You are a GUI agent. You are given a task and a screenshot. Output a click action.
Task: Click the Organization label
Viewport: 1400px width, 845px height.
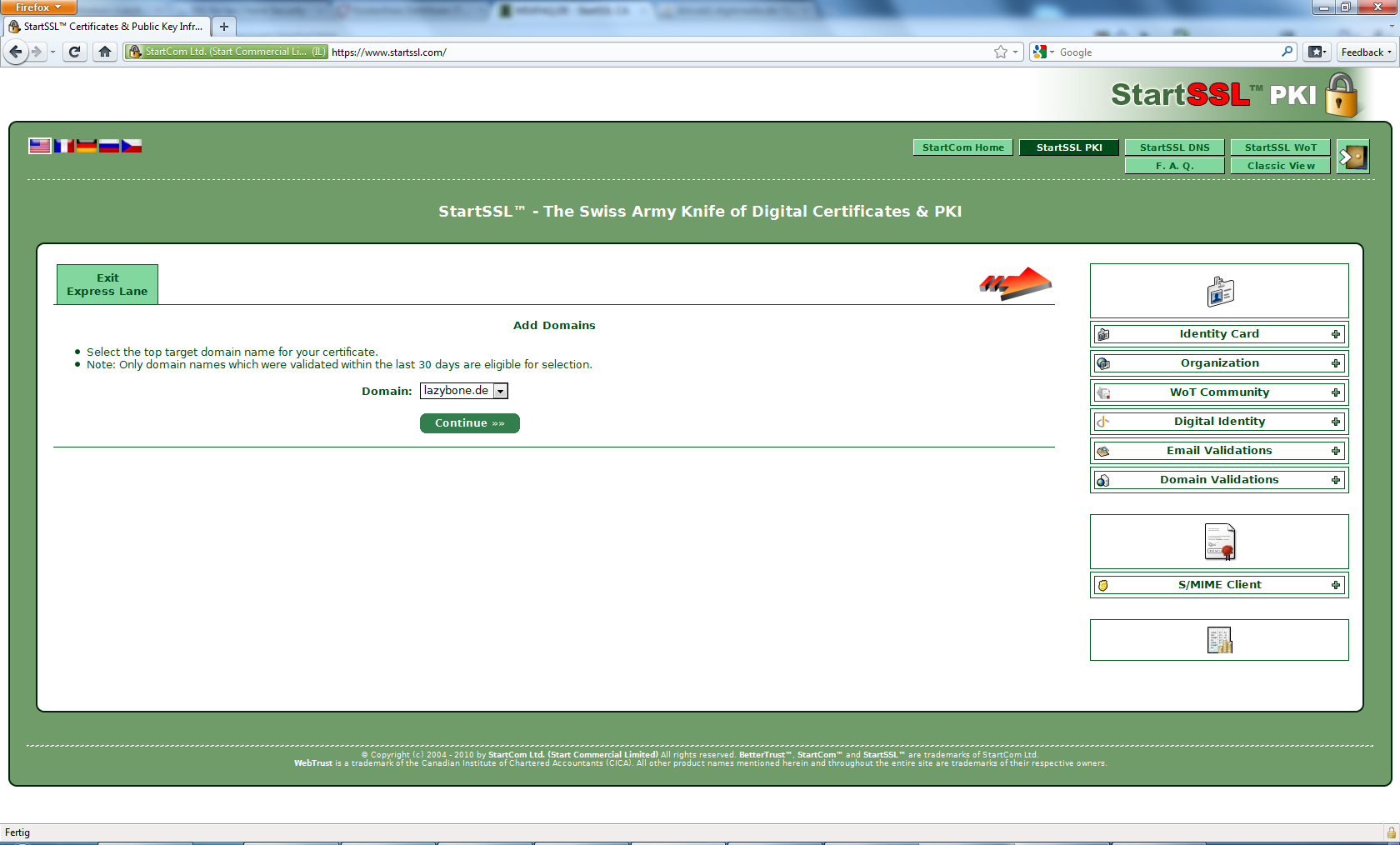(x=1219, y=363)
